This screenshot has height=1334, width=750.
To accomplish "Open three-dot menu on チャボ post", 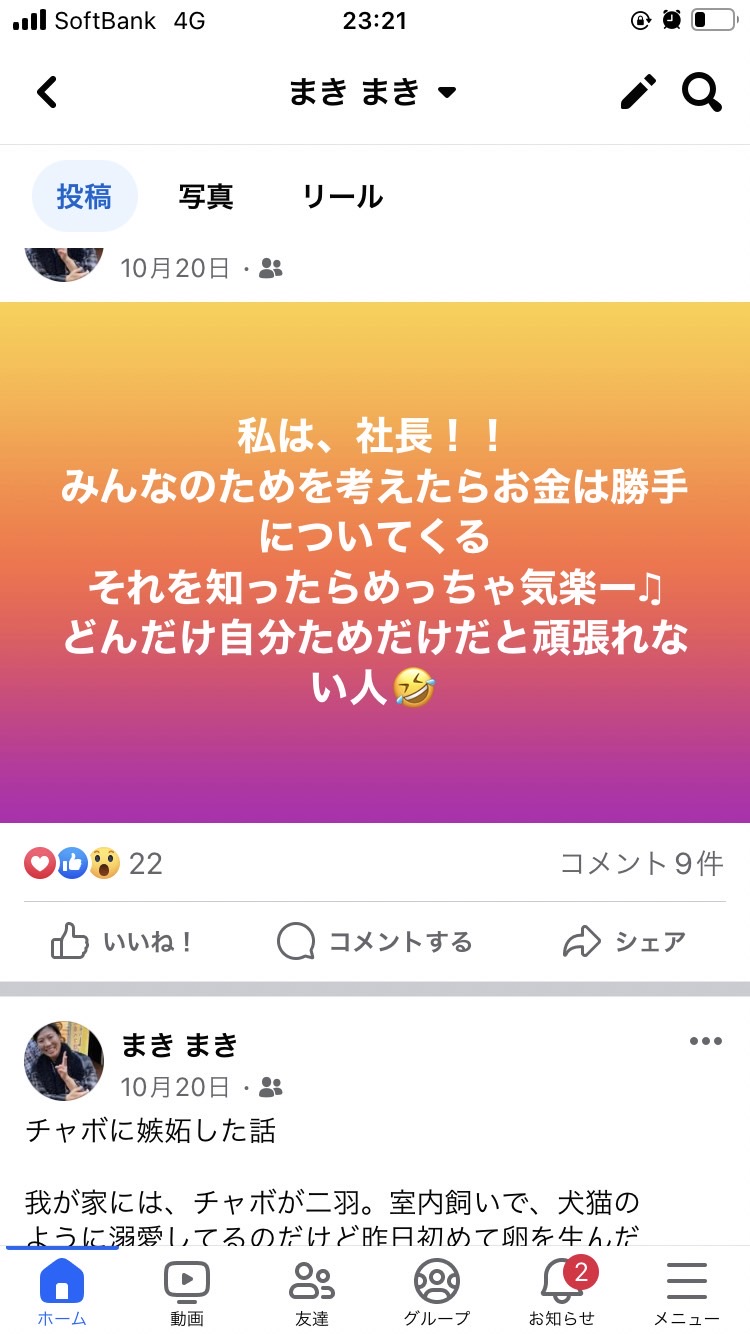I will pyautogui.click(x=706, y=1041).
